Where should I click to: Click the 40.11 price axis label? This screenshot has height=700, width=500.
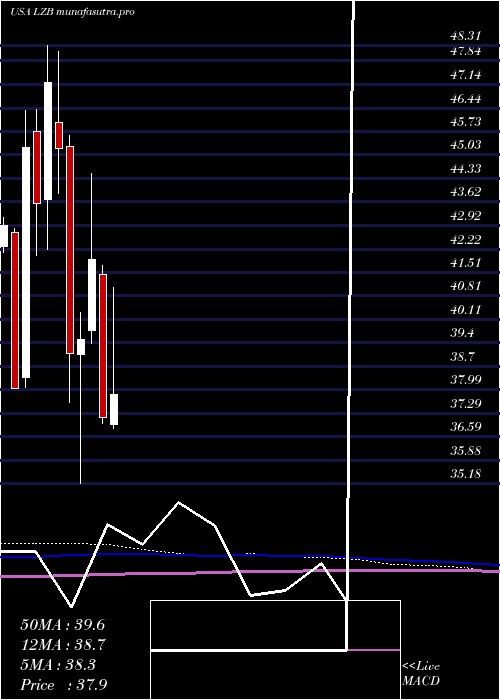[x=466, y=309]
